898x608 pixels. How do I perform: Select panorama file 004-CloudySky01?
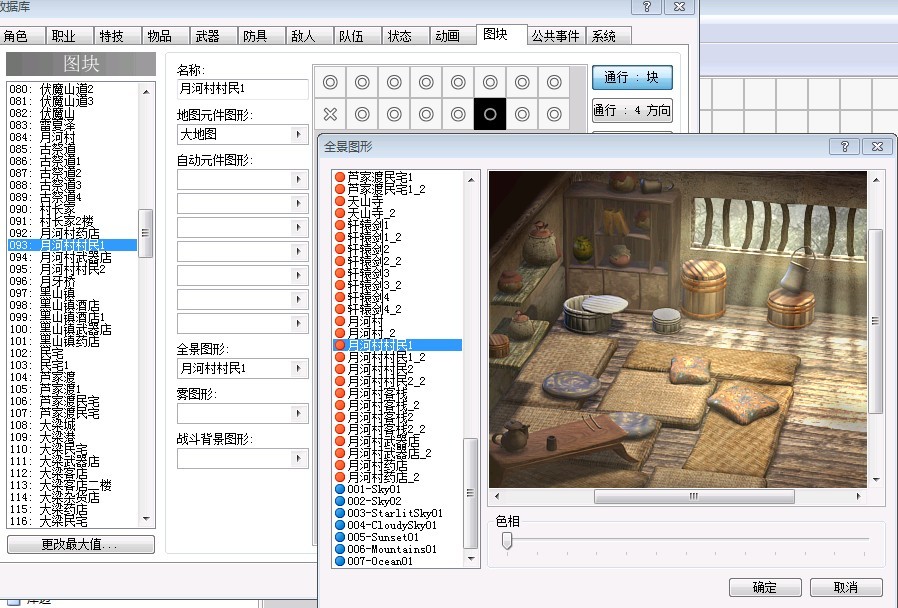[397, 525]
